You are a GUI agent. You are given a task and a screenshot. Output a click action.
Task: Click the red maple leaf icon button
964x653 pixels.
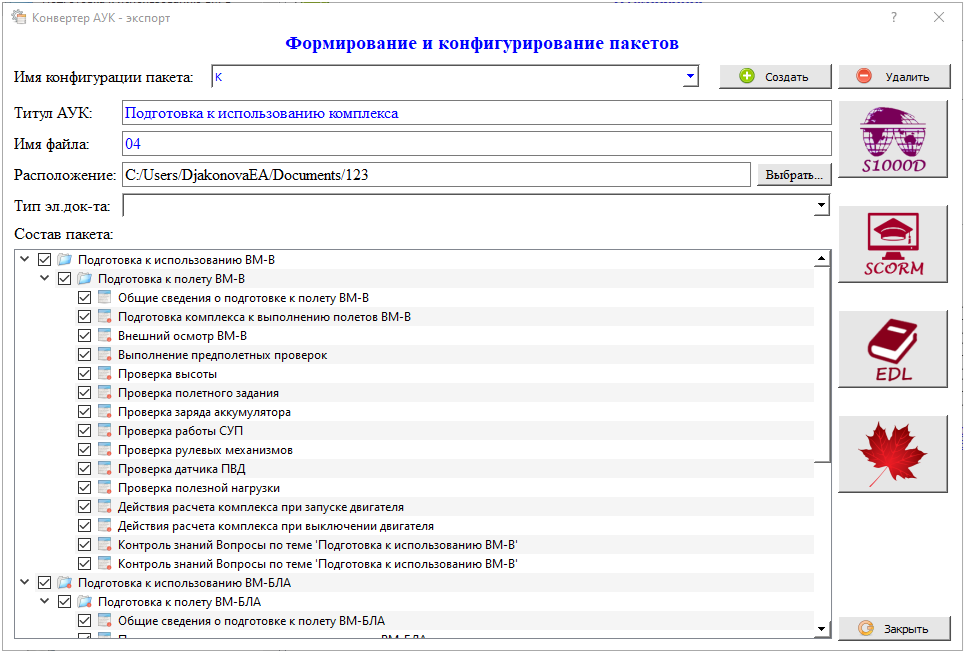tap(892, 454)
